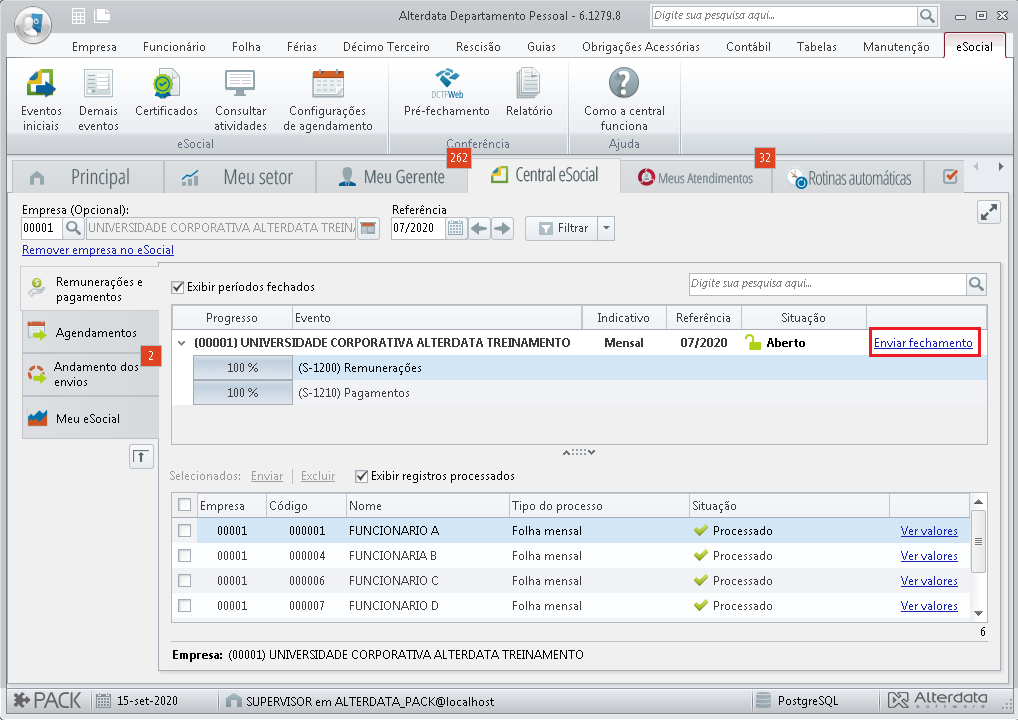Click the Referência date field 07/2020

[418, 228]
